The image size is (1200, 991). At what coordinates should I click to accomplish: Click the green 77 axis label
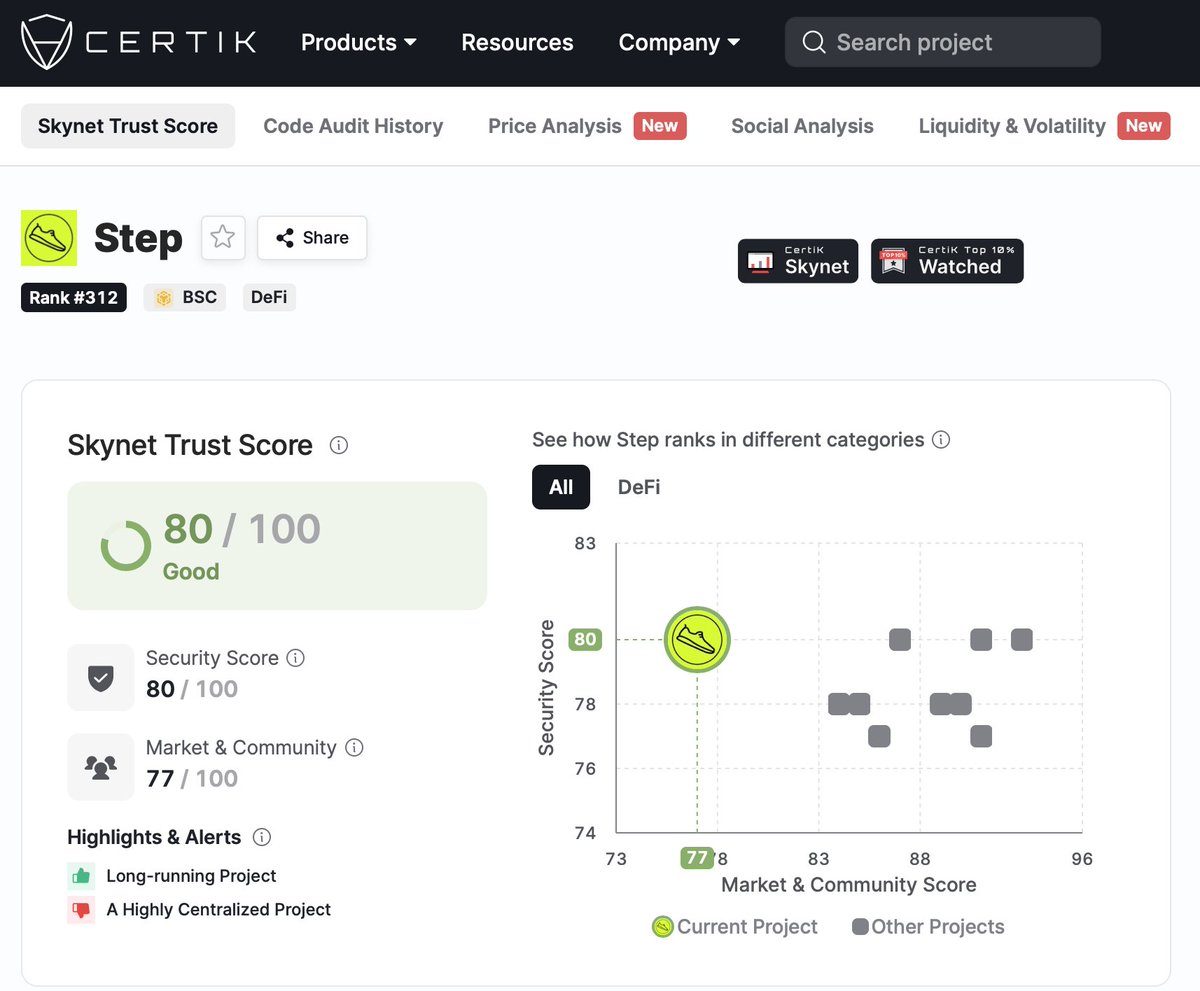697,858
